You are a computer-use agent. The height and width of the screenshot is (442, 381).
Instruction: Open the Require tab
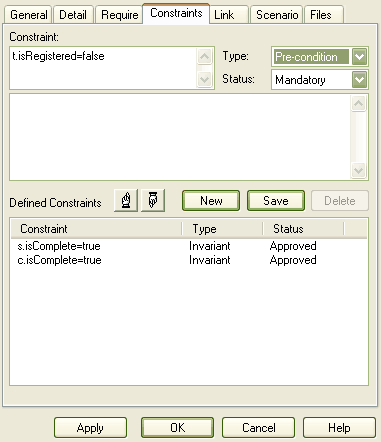[119, 15]
